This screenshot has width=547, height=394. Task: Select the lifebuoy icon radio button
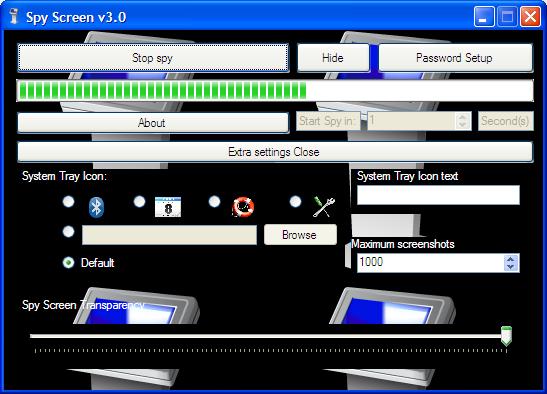(215, 201)
